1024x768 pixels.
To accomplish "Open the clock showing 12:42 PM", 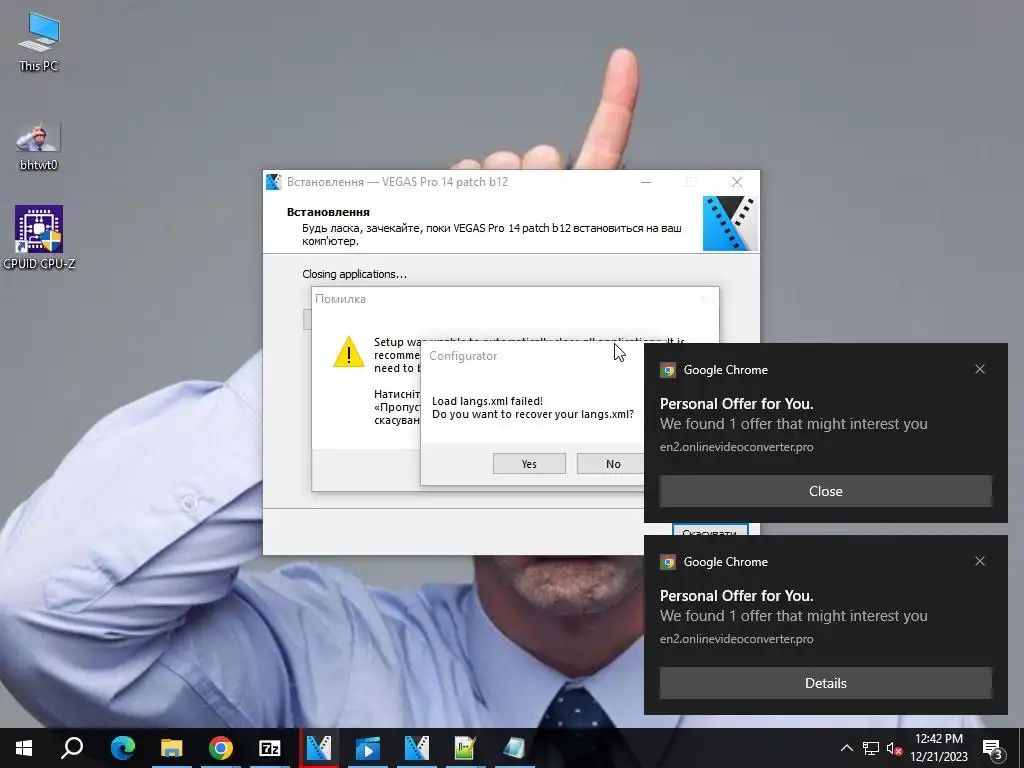I will click(x=939, y=748).
